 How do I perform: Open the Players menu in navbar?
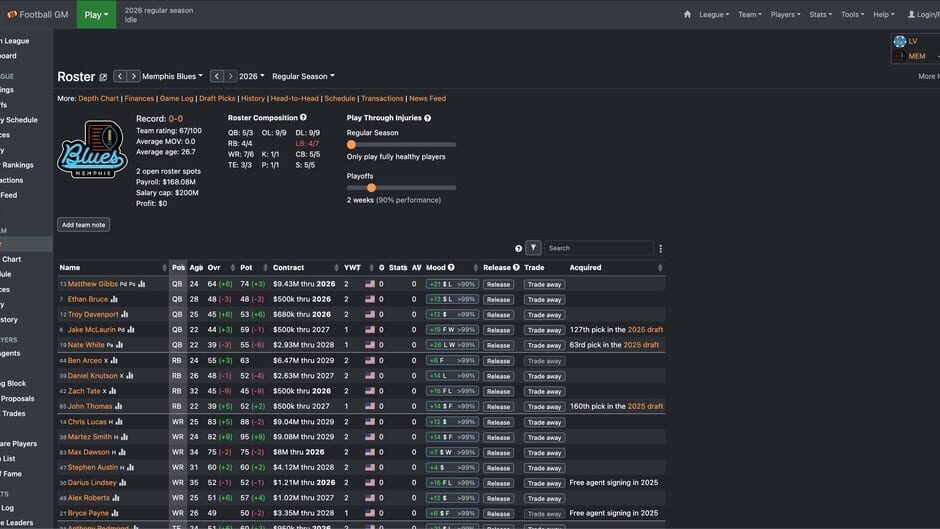785,15
